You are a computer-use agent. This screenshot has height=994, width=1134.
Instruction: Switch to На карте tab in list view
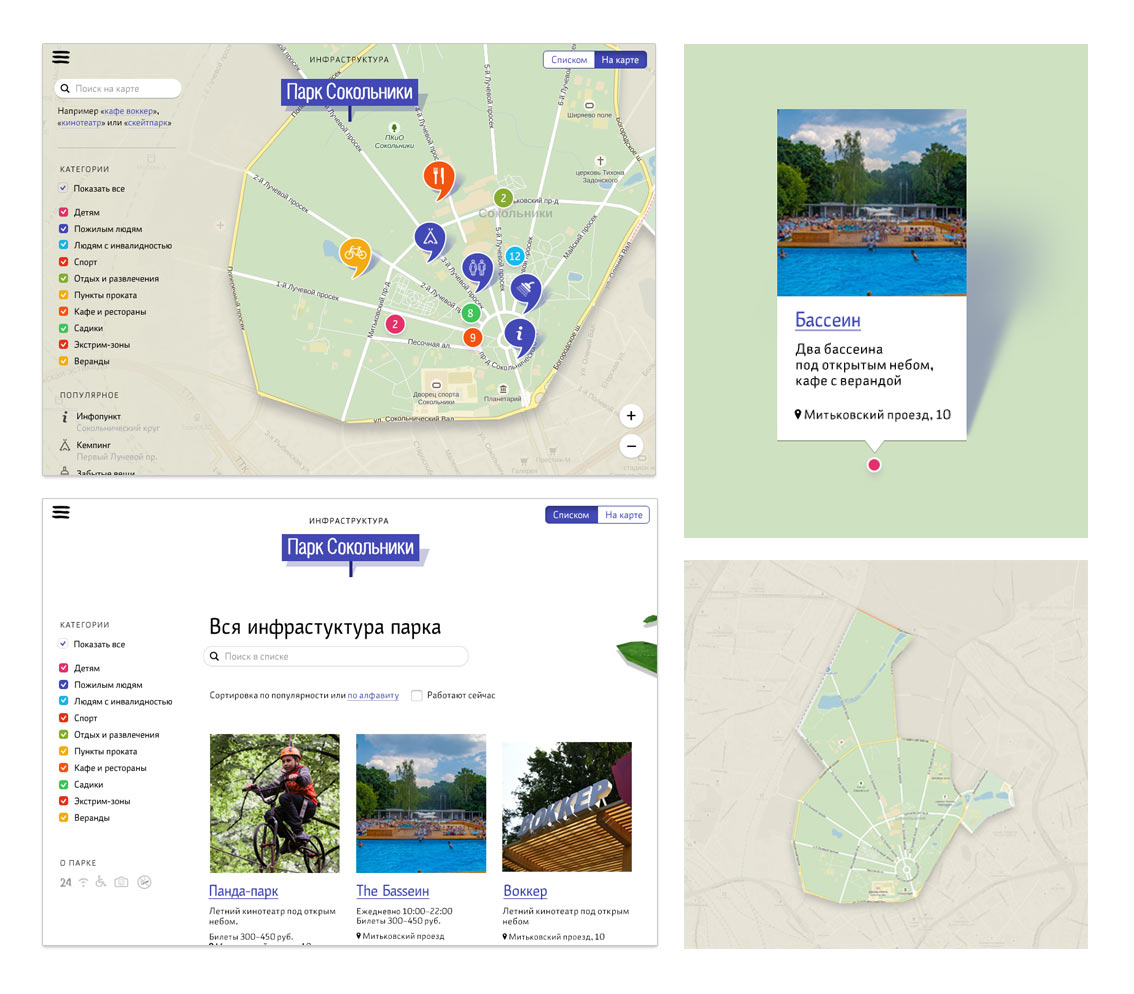[623, 515]
